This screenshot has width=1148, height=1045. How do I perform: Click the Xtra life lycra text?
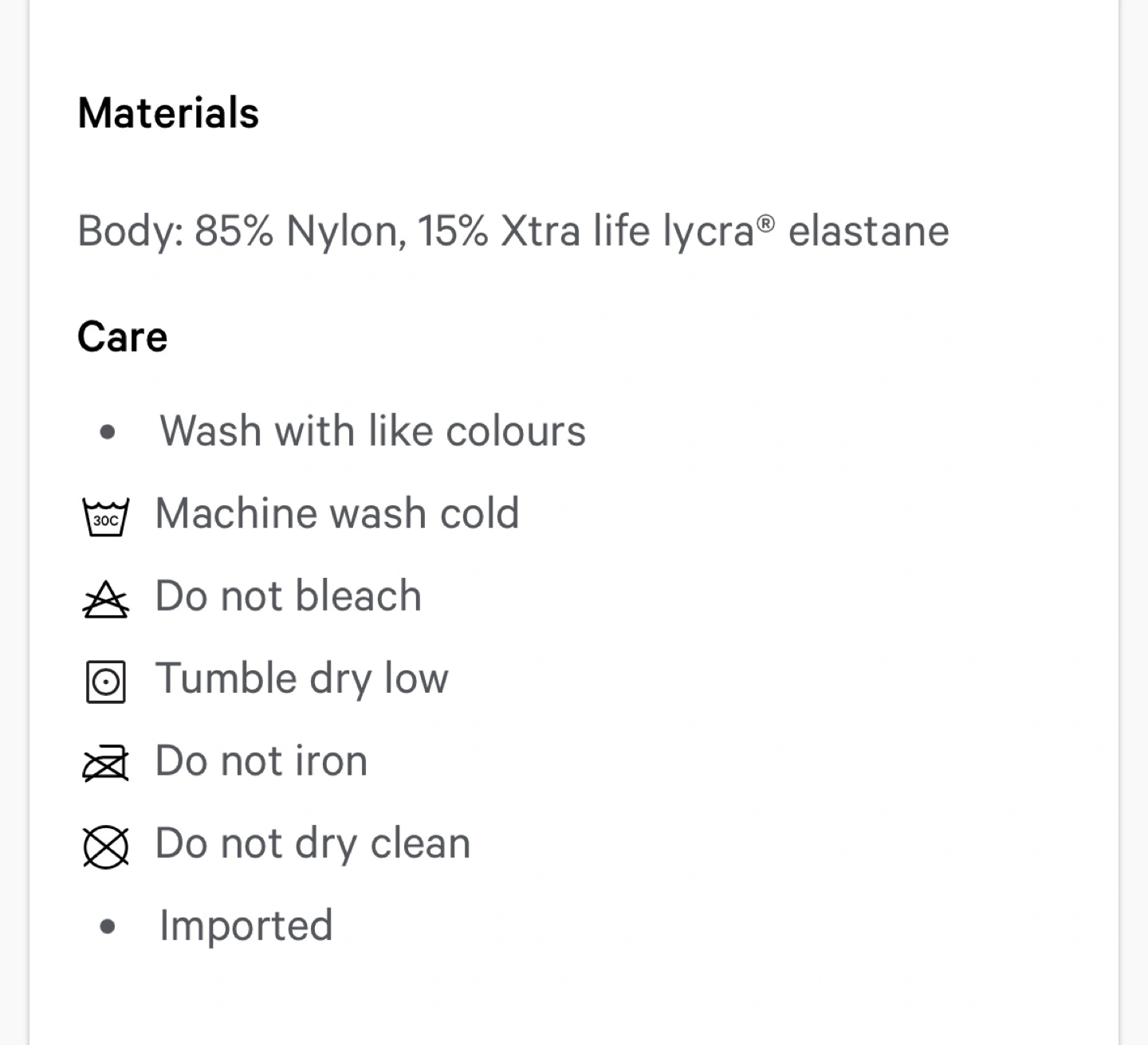[627, 231]
